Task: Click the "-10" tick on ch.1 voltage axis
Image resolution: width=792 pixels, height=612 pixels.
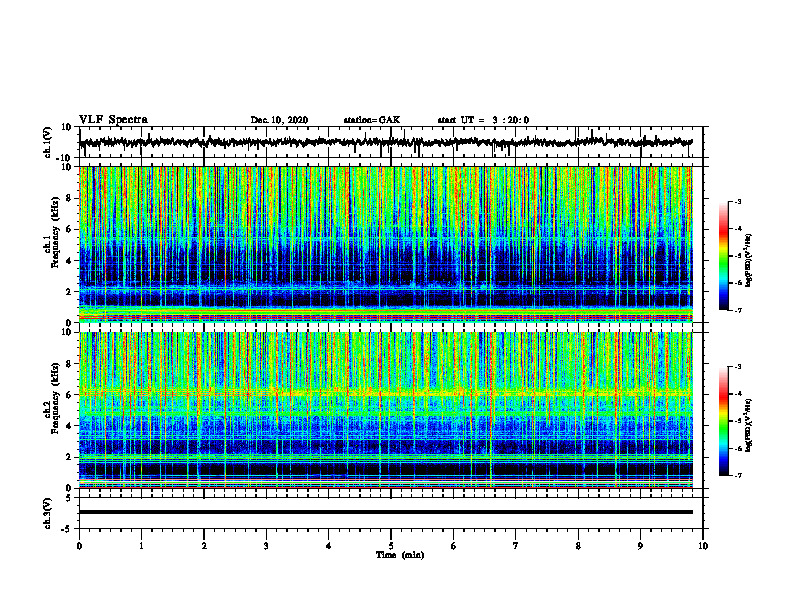Action: (x=65, y=158)
